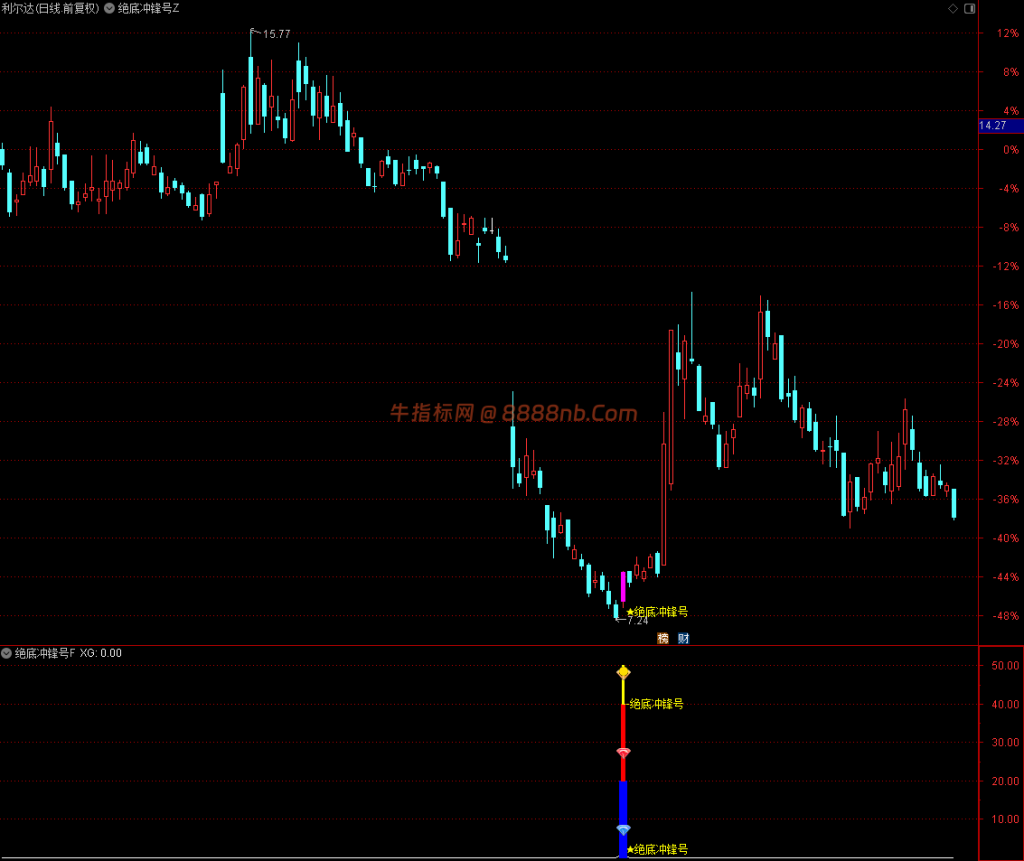Click the 10.00 label on indicator axis
The height and width of the screenshot is (861, 1024).
(1005, 819)
